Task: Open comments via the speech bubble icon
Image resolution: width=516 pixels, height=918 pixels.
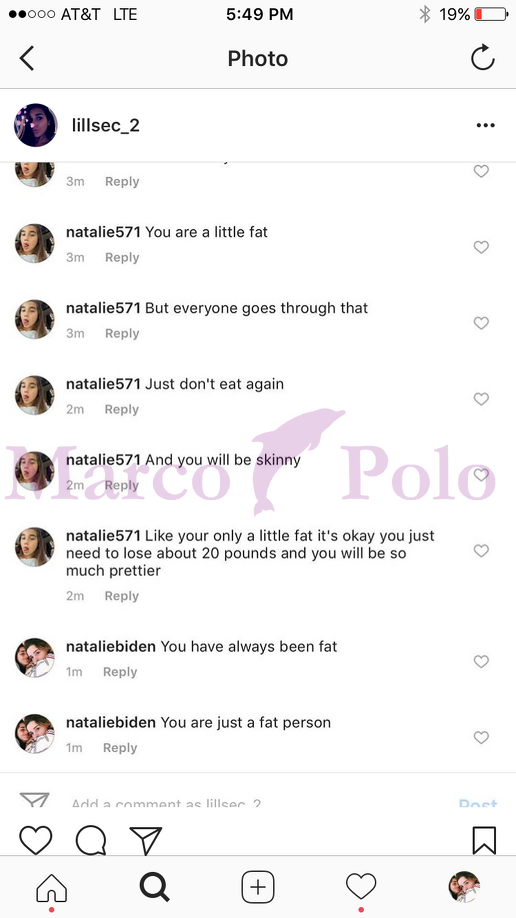Action: [x=91, y=841]
